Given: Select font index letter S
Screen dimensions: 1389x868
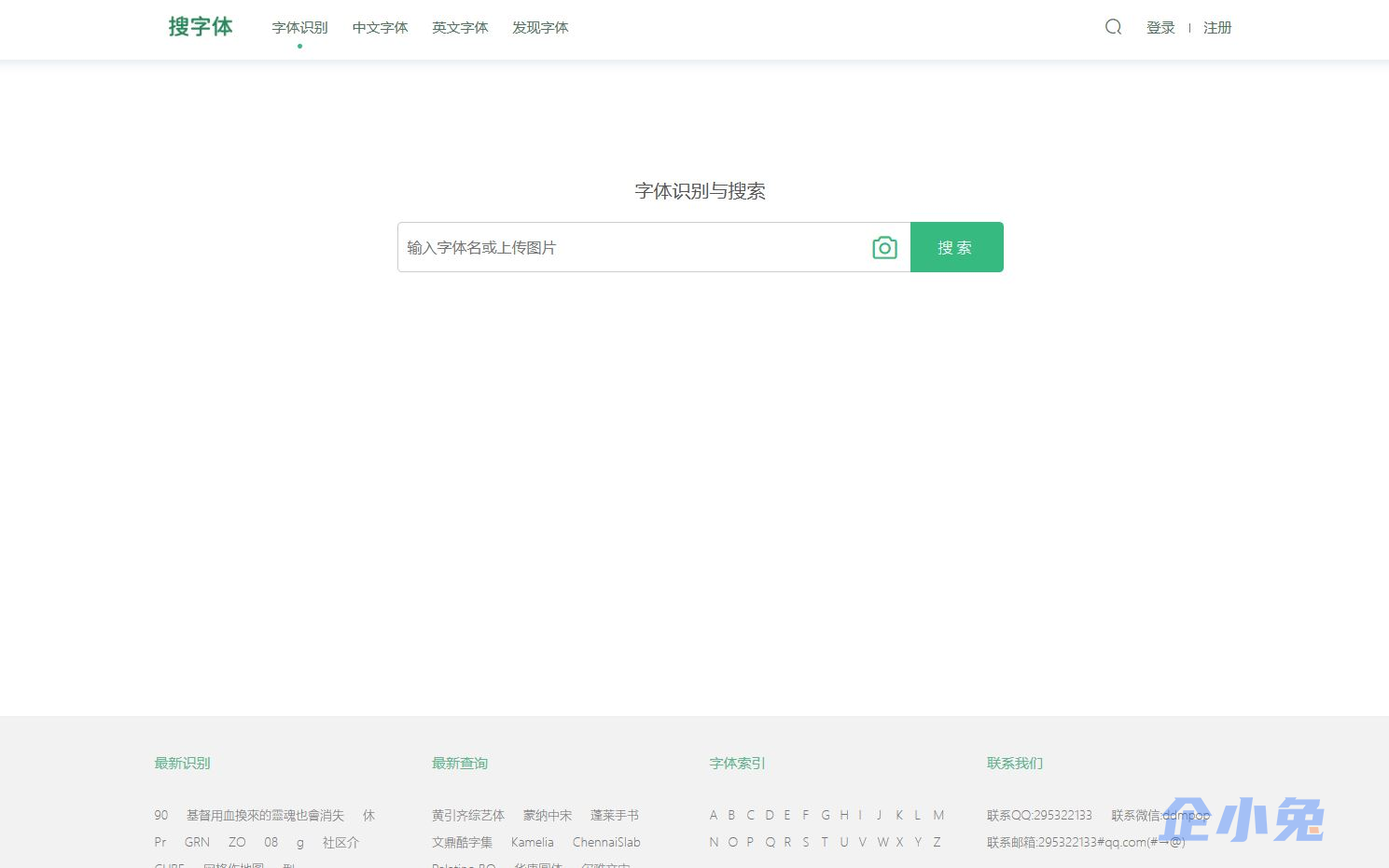Looking at the screenshot, I should pos(806,843).
